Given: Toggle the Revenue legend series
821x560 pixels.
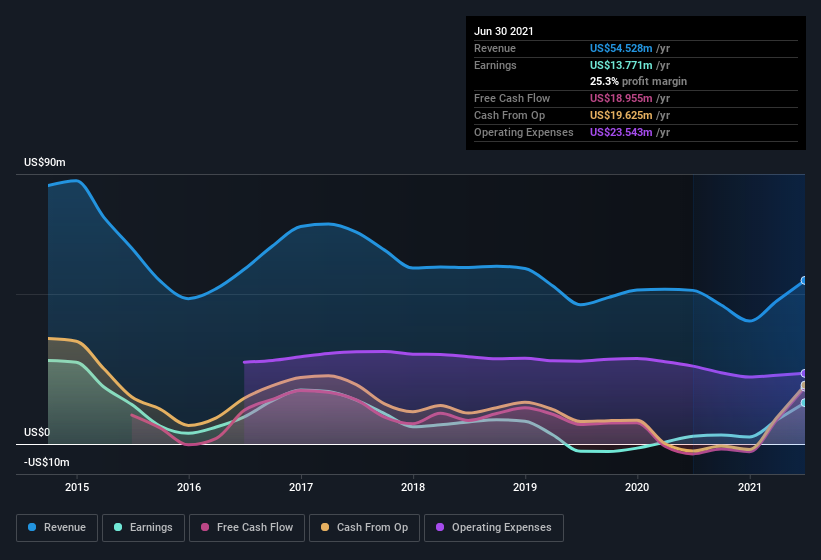Looking at the screenshot, I should pyautogui.click(x=57, y=528).
